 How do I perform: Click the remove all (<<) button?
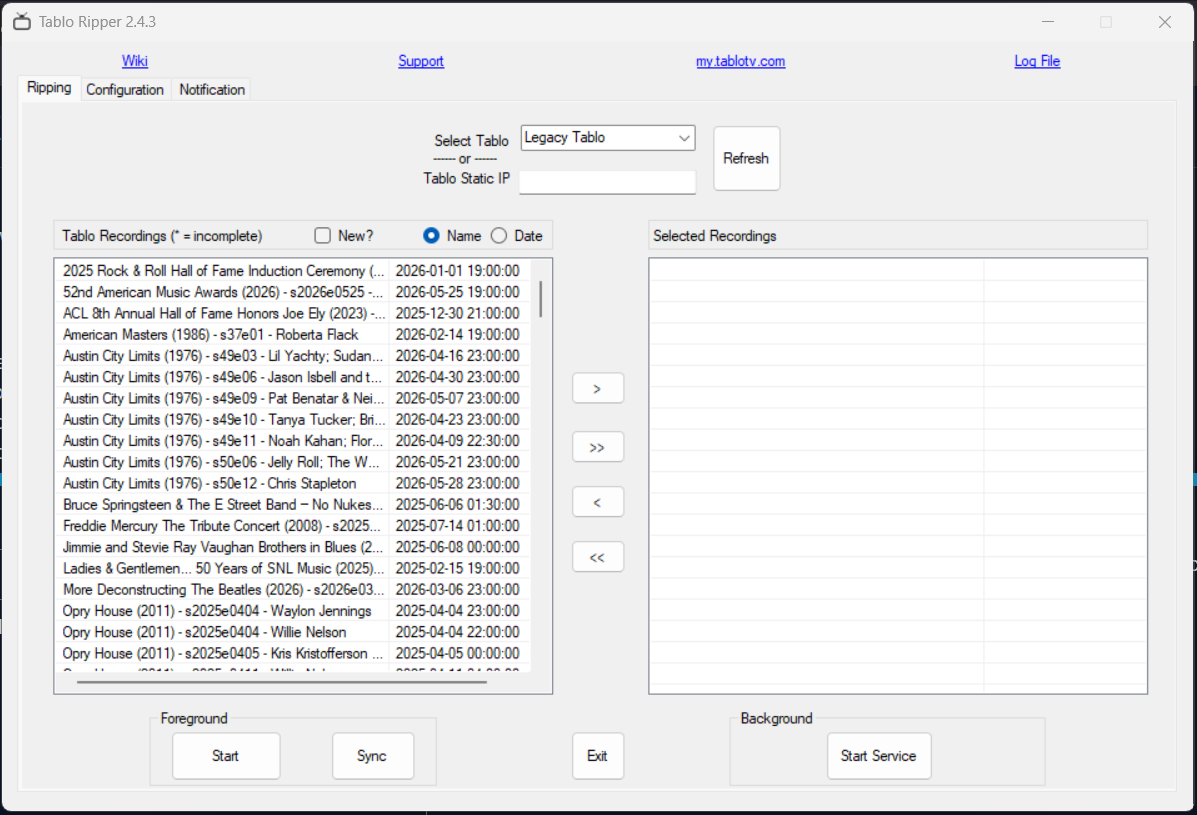point(598,557)
